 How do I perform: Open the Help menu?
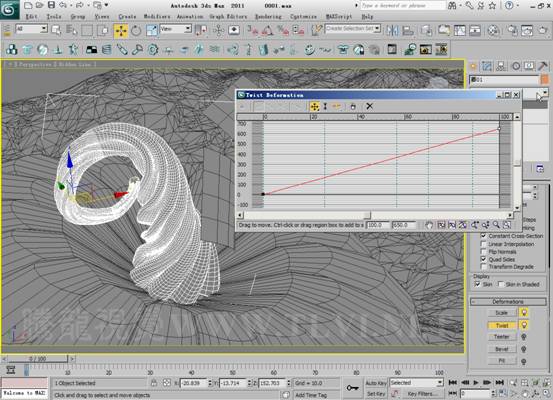(367, 17)
